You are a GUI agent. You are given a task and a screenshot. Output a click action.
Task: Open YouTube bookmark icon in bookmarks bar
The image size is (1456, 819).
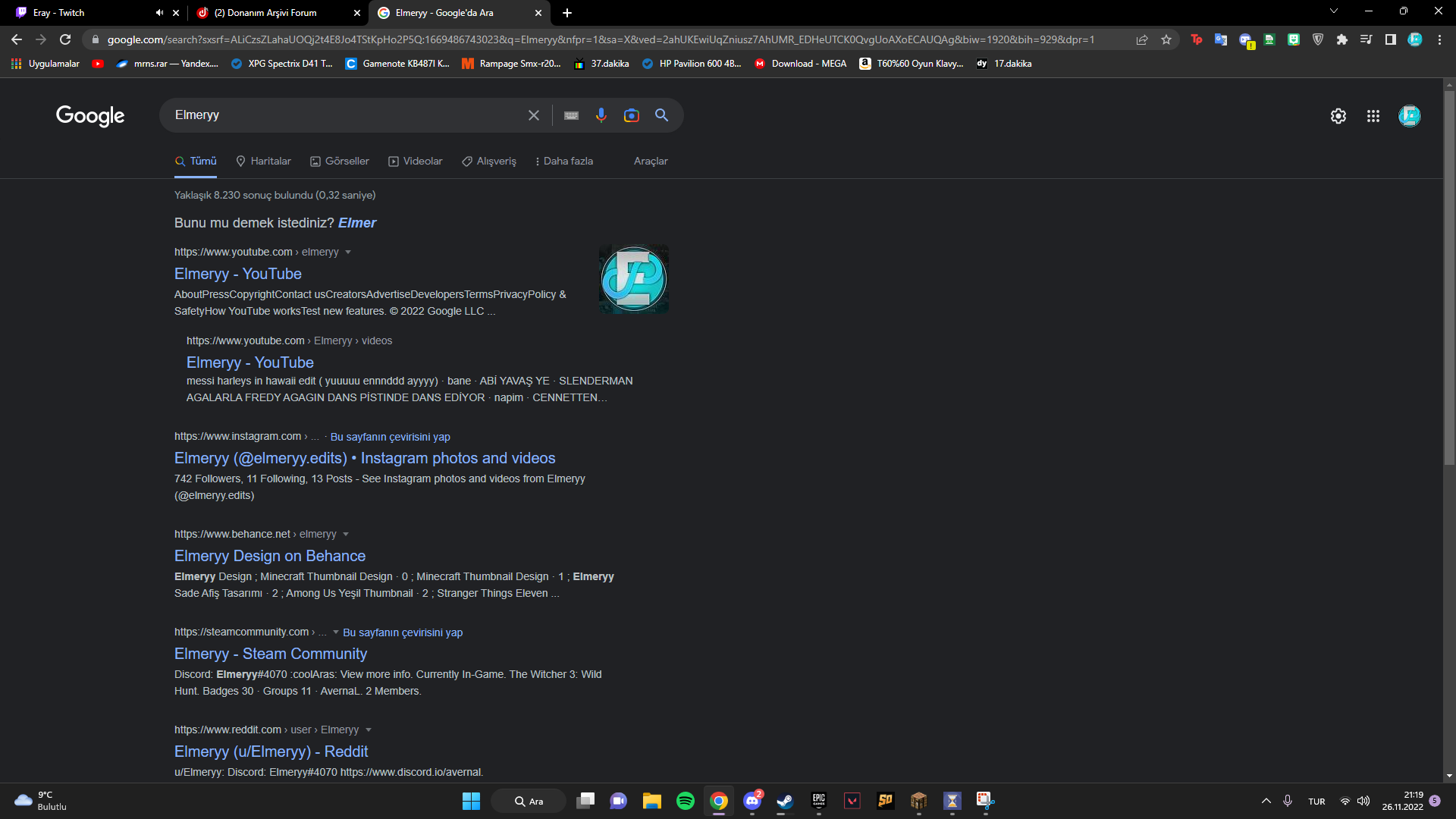[98, 64]
